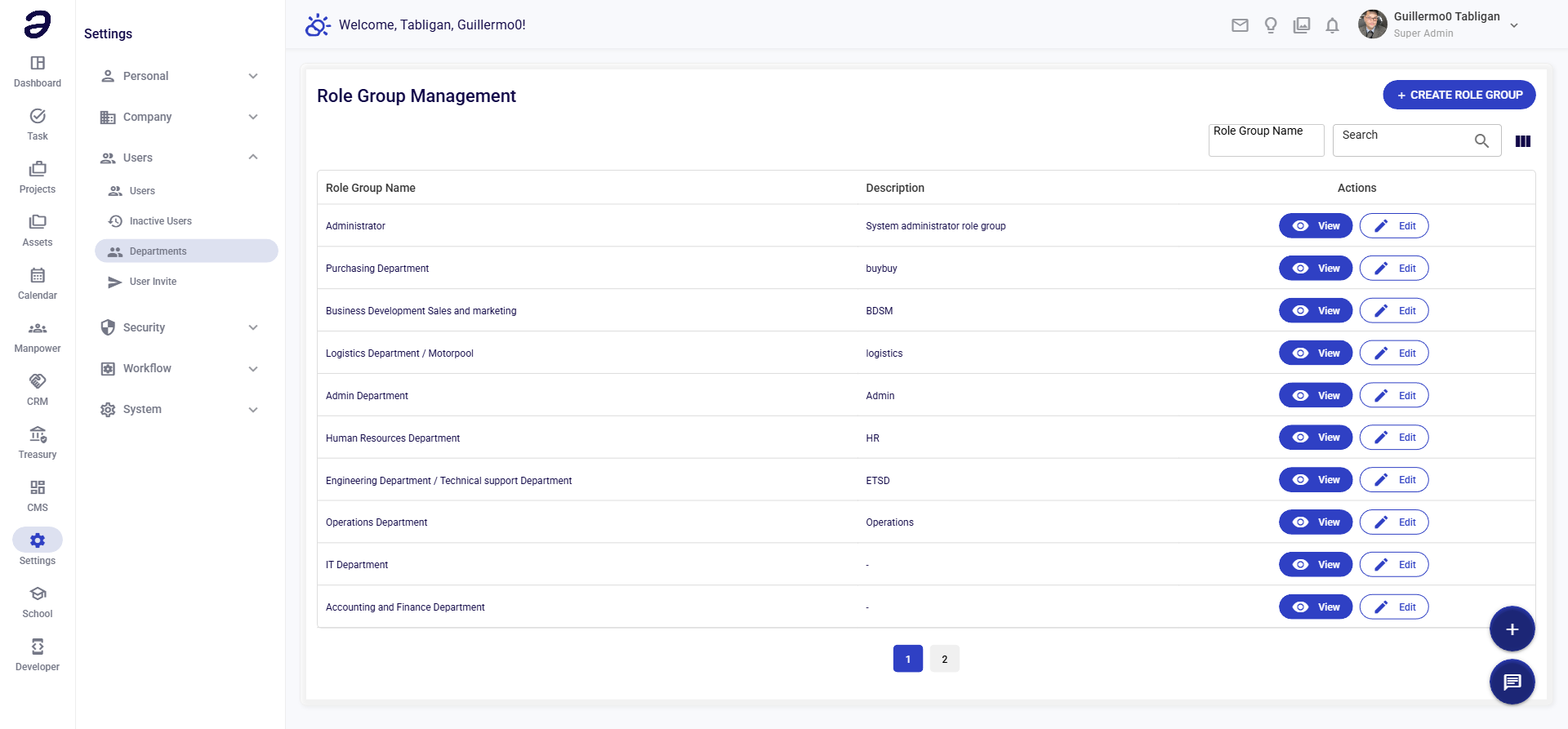
Task: Go to page 2 of role groups
Action: click(945, 659)
